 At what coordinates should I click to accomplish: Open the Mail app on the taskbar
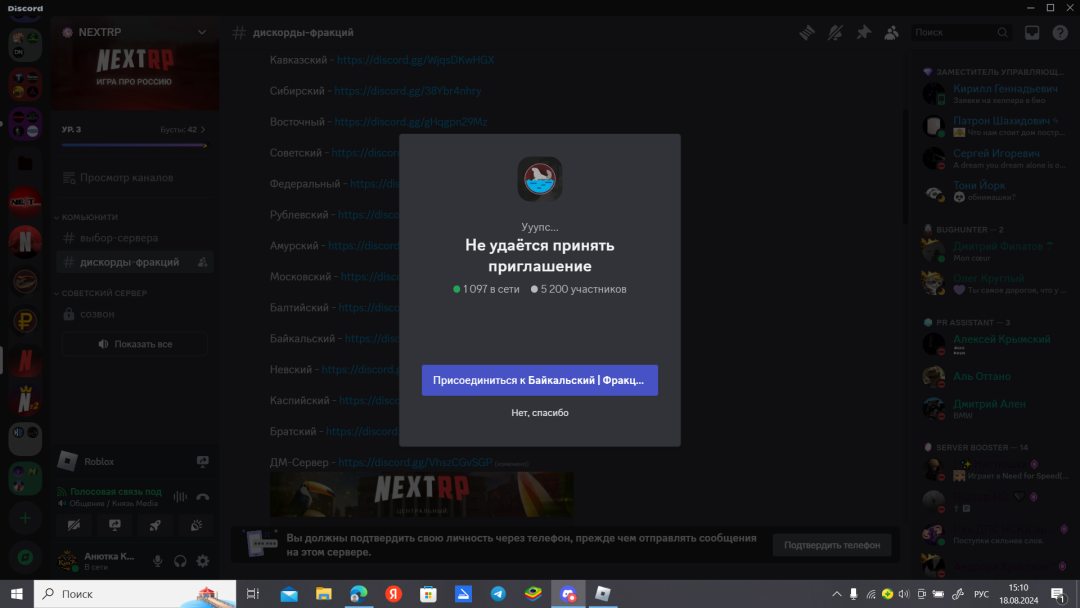(x=289, y=594)
